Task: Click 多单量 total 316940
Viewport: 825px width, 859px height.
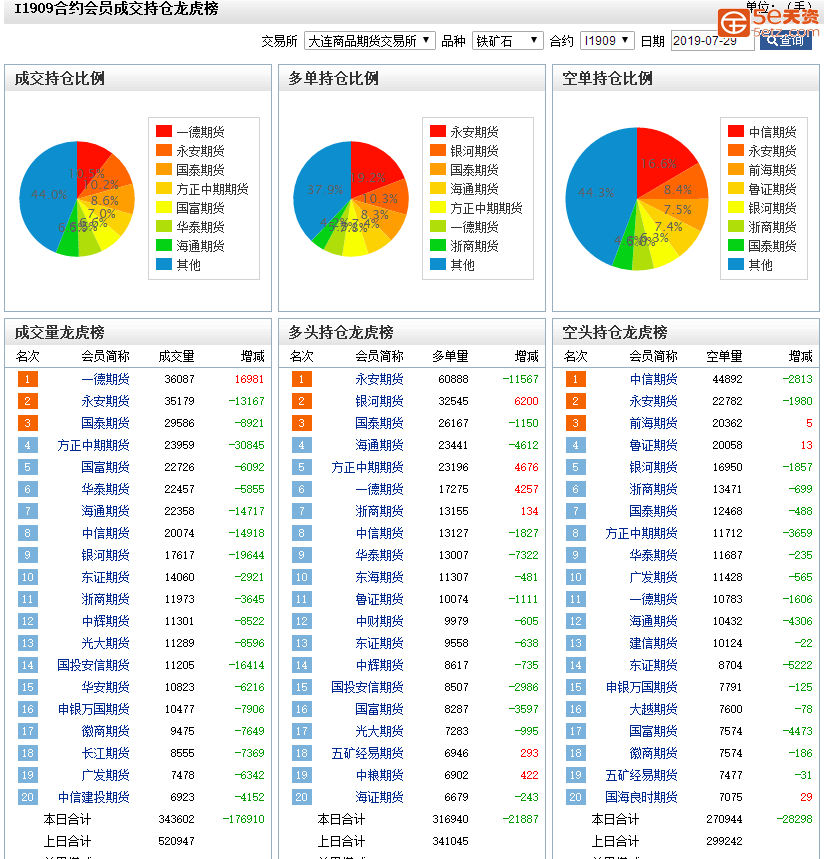Action: coord(450,819)
